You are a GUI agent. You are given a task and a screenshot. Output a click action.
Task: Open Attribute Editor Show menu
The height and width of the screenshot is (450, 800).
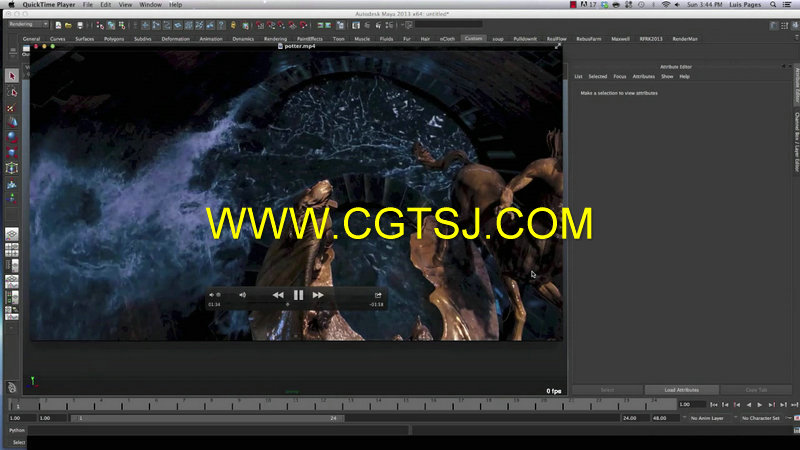click(x=667, y=77)
